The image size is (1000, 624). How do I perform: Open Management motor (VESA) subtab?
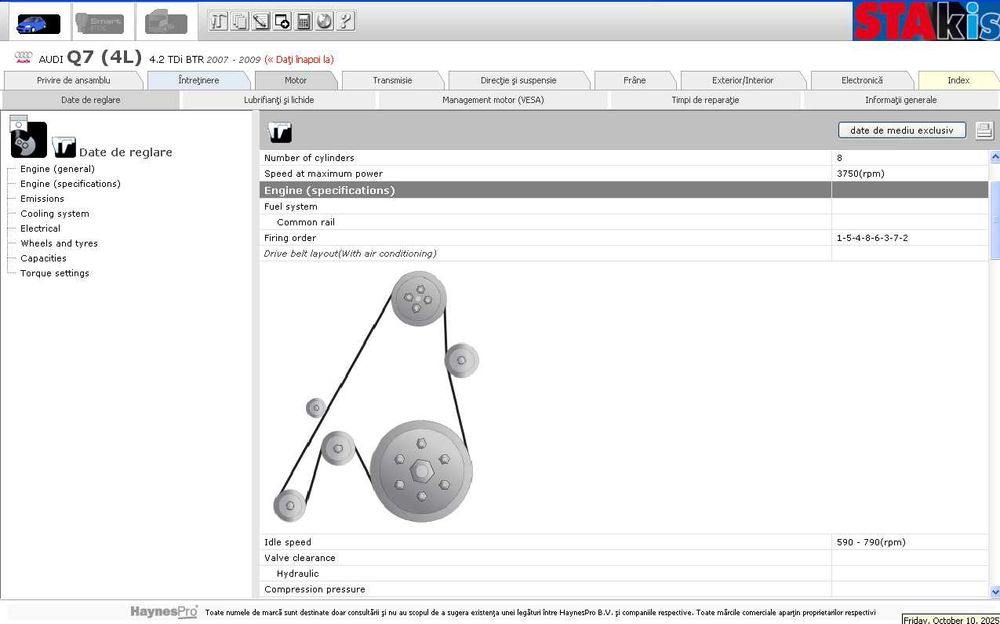[493, 100]
